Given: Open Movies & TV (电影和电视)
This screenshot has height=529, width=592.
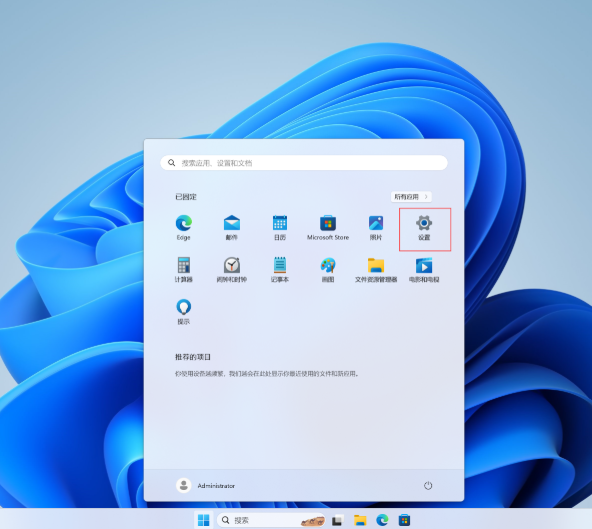Looking at the screenshot, I should tap(424, 270).
